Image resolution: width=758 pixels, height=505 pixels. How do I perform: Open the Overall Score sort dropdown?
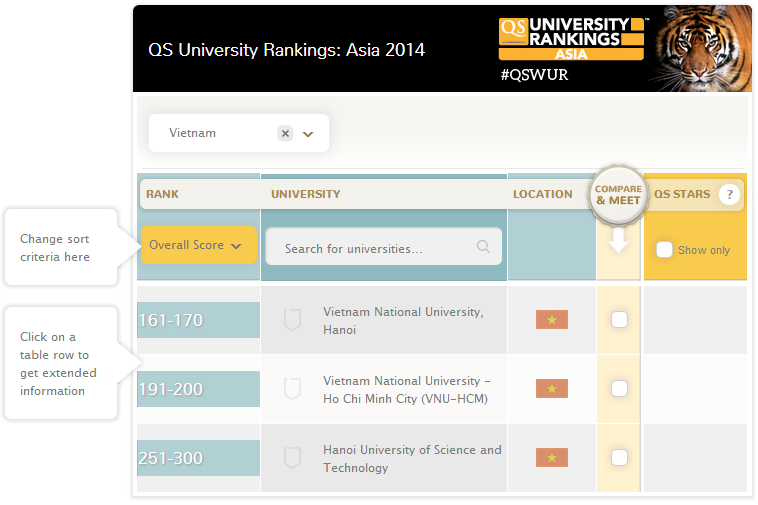coord(199,245)
